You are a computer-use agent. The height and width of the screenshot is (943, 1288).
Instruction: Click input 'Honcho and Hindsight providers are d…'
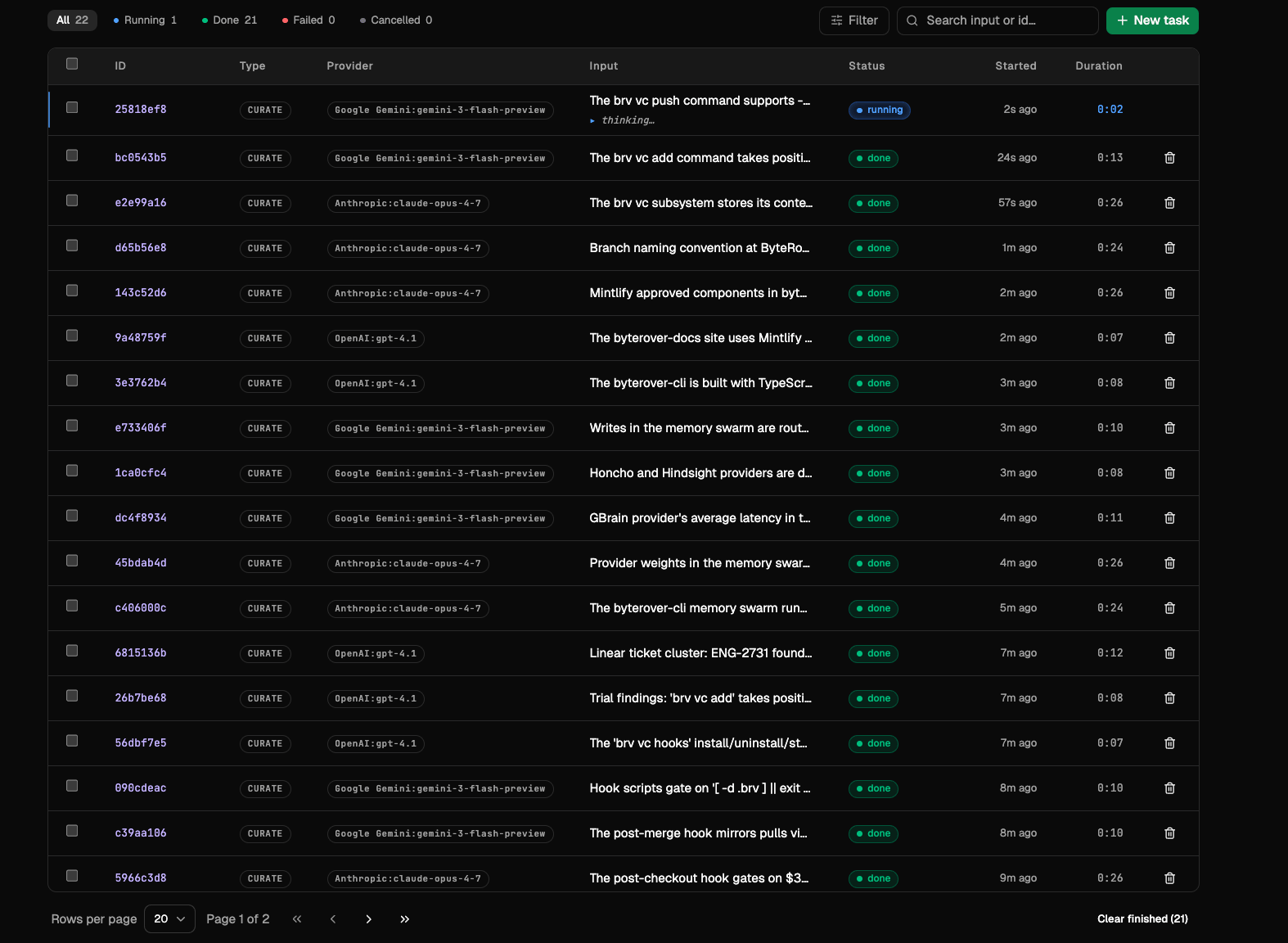click(700, 473)
